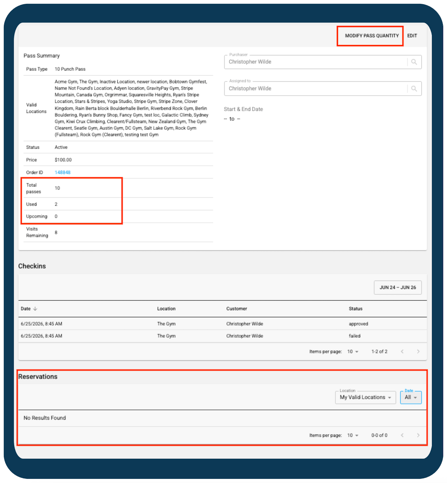447x483 pixels.
Task: Click the Modify Pass Quantity button
Action: pos(372,36)
